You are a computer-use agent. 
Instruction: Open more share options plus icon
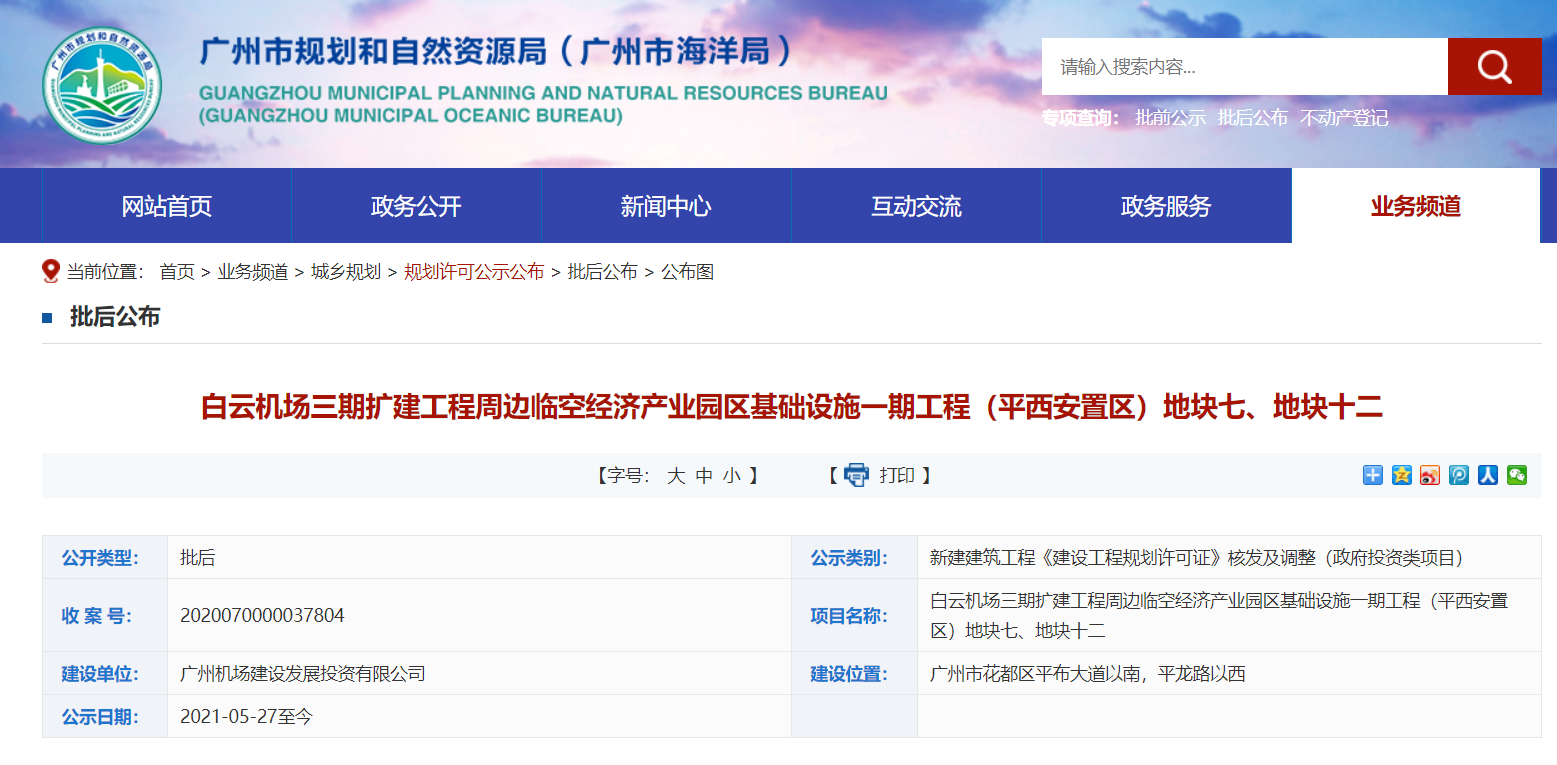click(x=1373, y=475)
